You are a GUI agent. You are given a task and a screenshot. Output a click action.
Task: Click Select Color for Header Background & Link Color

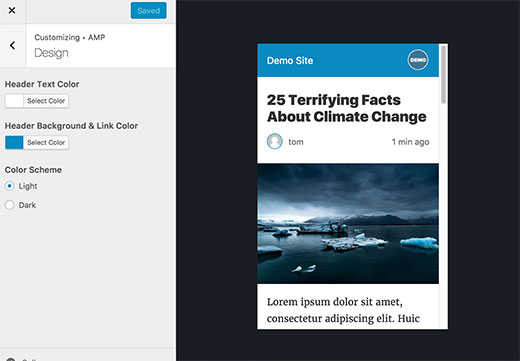coord(46,143)
